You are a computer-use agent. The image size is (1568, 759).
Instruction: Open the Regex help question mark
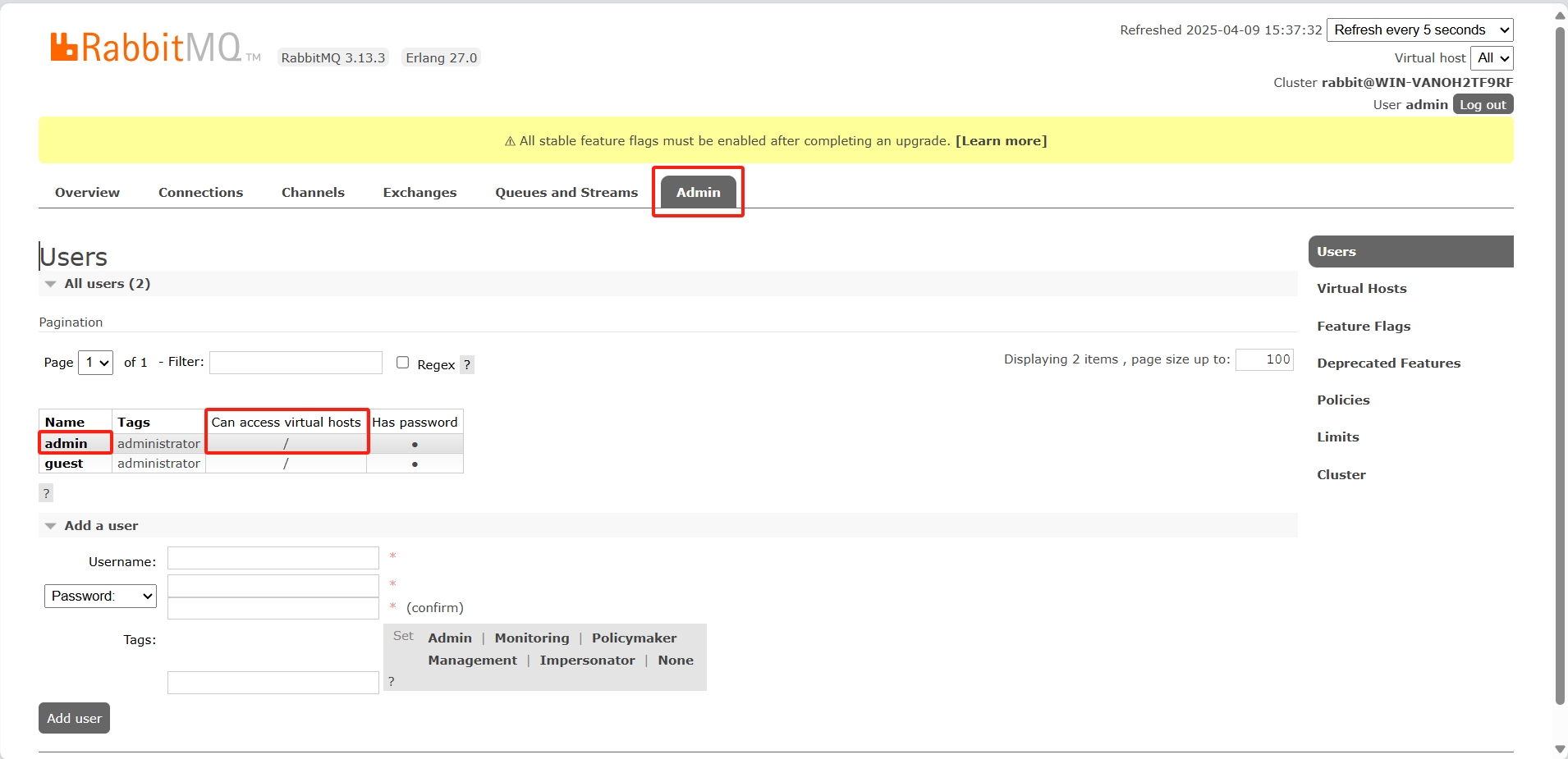pos(466,364)
